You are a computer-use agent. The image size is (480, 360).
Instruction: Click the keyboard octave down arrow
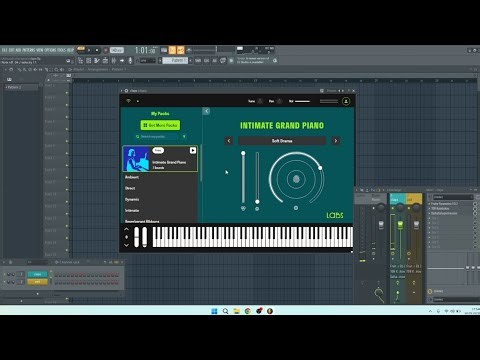tap(126, 245)
